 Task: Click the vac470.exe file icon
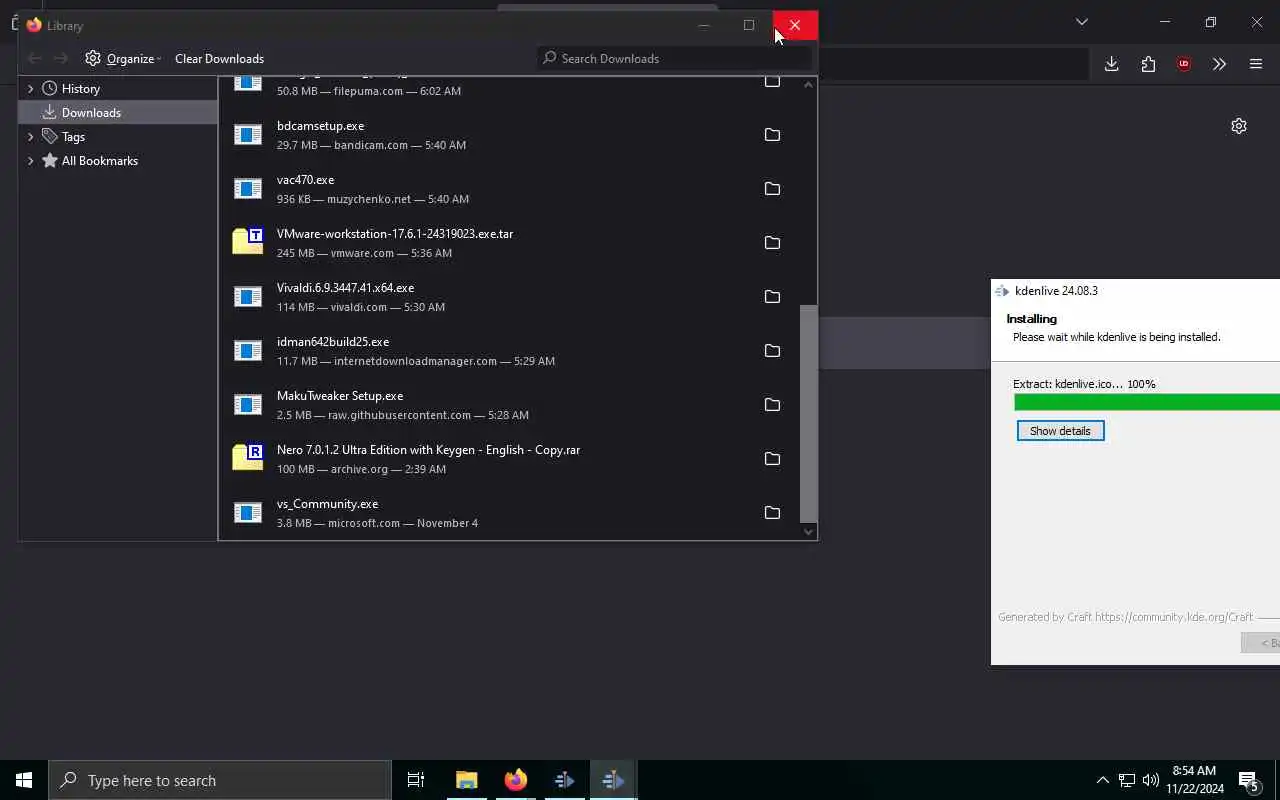(248, 189)
